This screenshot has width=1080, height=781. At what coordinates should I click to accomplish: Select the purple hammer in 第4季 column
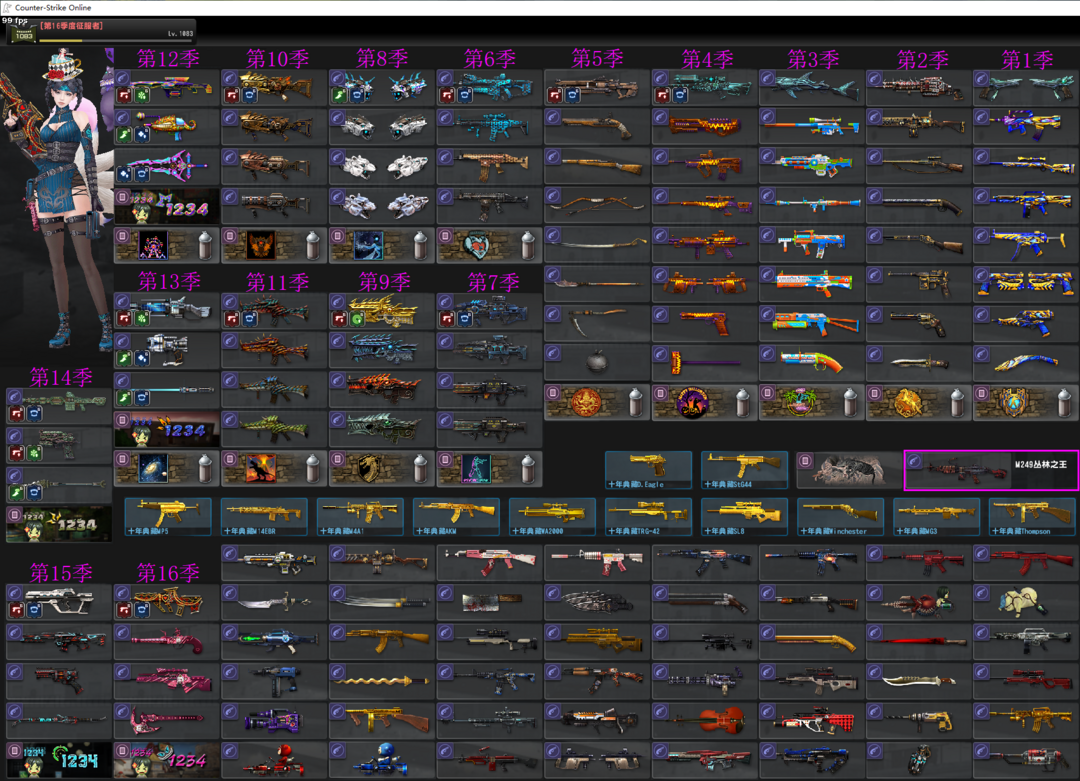pyautogui.click(x=704, y=362)
